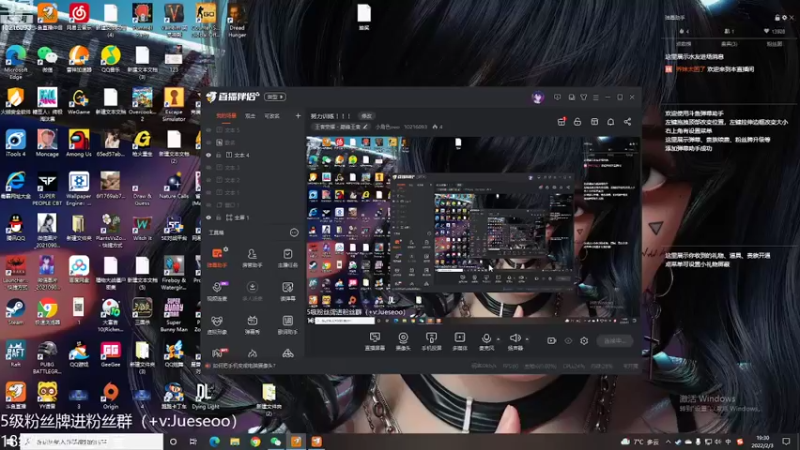
Task: Open Microsoft Edge desktop icon
Action: pyautogui.click(x=15, y=61)
